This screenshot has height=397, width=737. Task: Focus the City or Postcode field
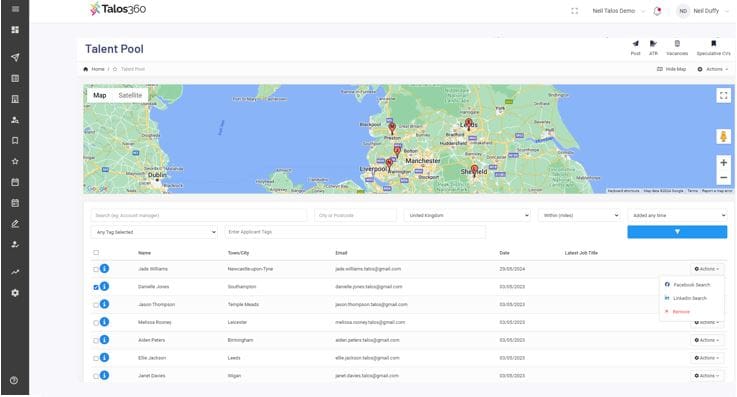pos(355,215)
